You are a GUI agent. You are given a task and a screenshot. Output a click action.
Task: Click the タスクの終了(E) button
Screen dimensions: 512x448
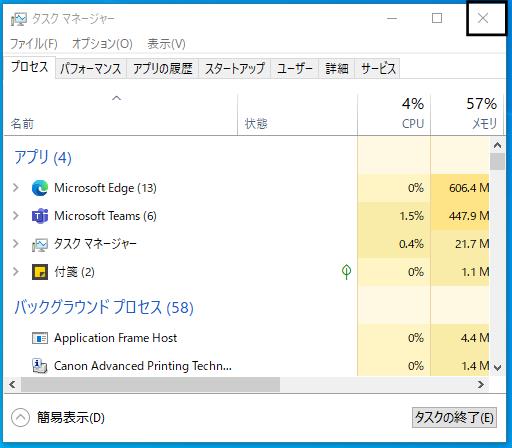[454, 417]
